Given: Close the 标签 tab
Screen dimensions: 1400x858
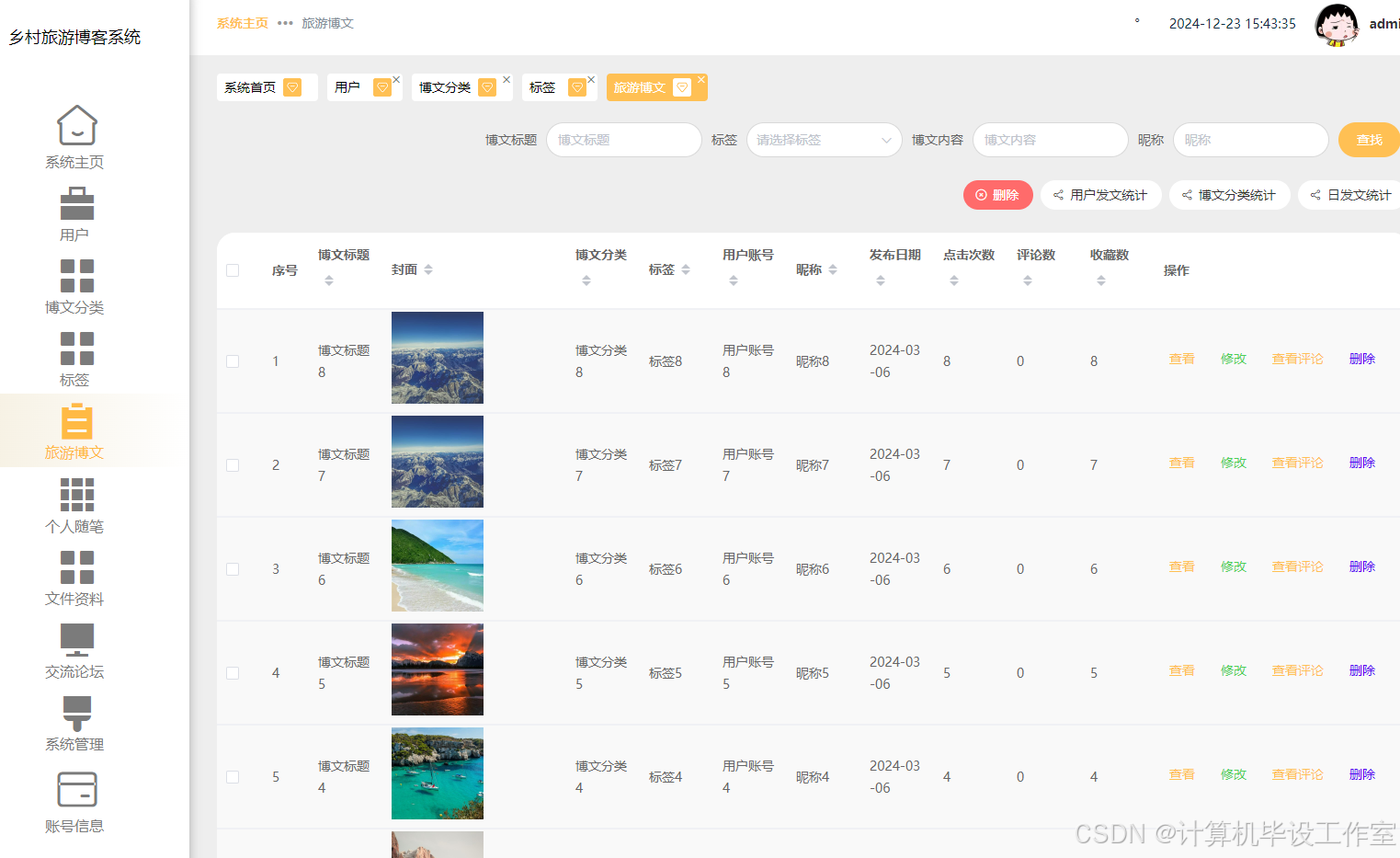Looking at the screenshot, I should (x=591, y=79).
